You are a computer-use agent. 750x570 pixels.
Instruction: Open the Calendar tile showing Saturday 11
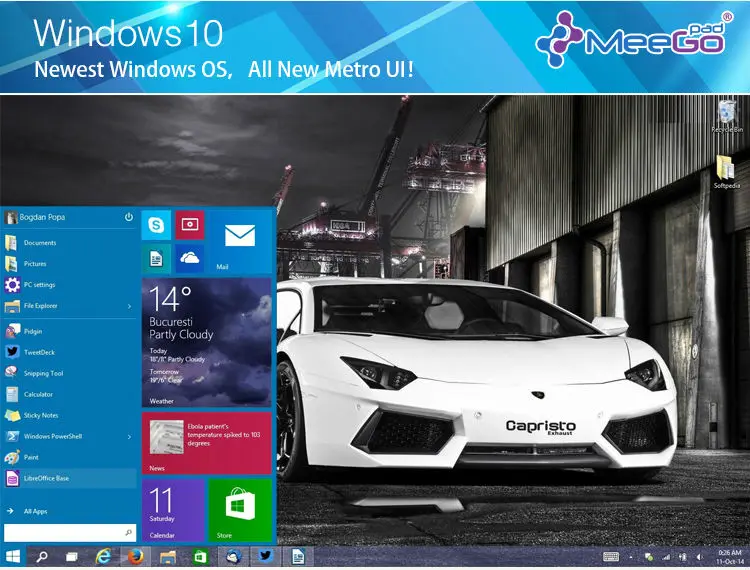(x=173, y=510)
